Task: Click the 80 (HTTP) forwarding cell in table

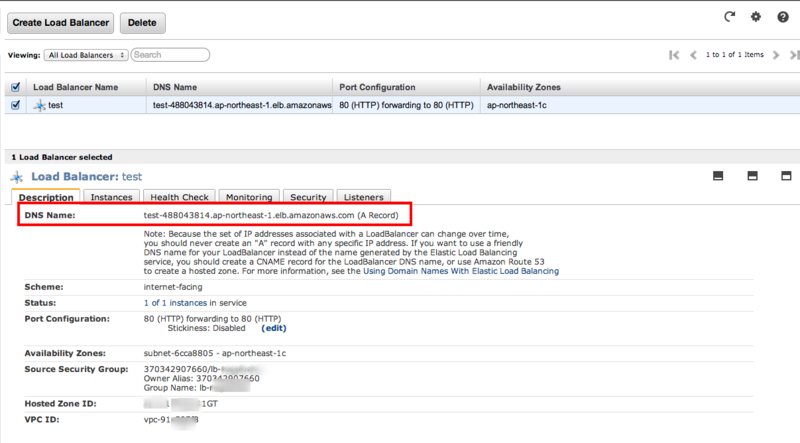Action: pyautogui.click(x=406, y=105)
